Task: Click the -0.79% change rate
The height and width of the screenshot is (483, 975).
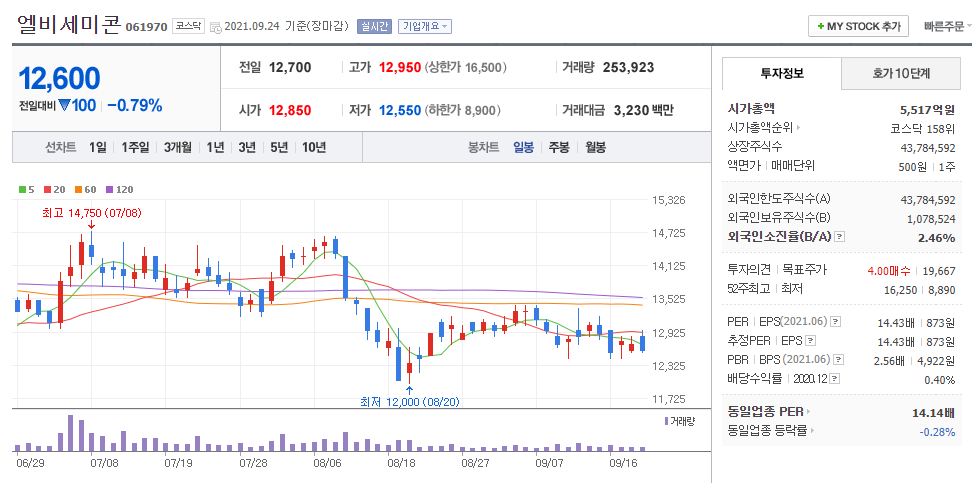Action: [x=134, y=106]
